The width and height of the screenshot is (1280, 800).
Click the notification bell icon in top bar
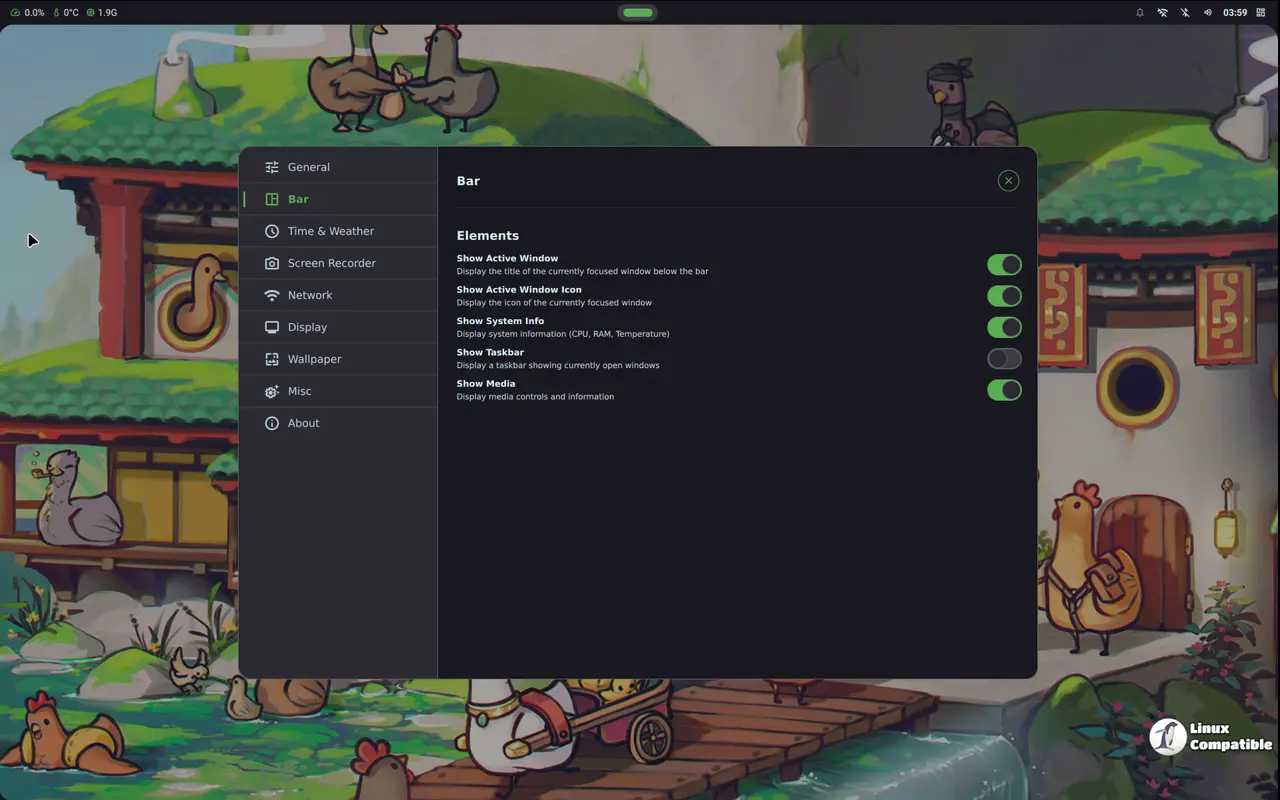(x=1140, y=13)
